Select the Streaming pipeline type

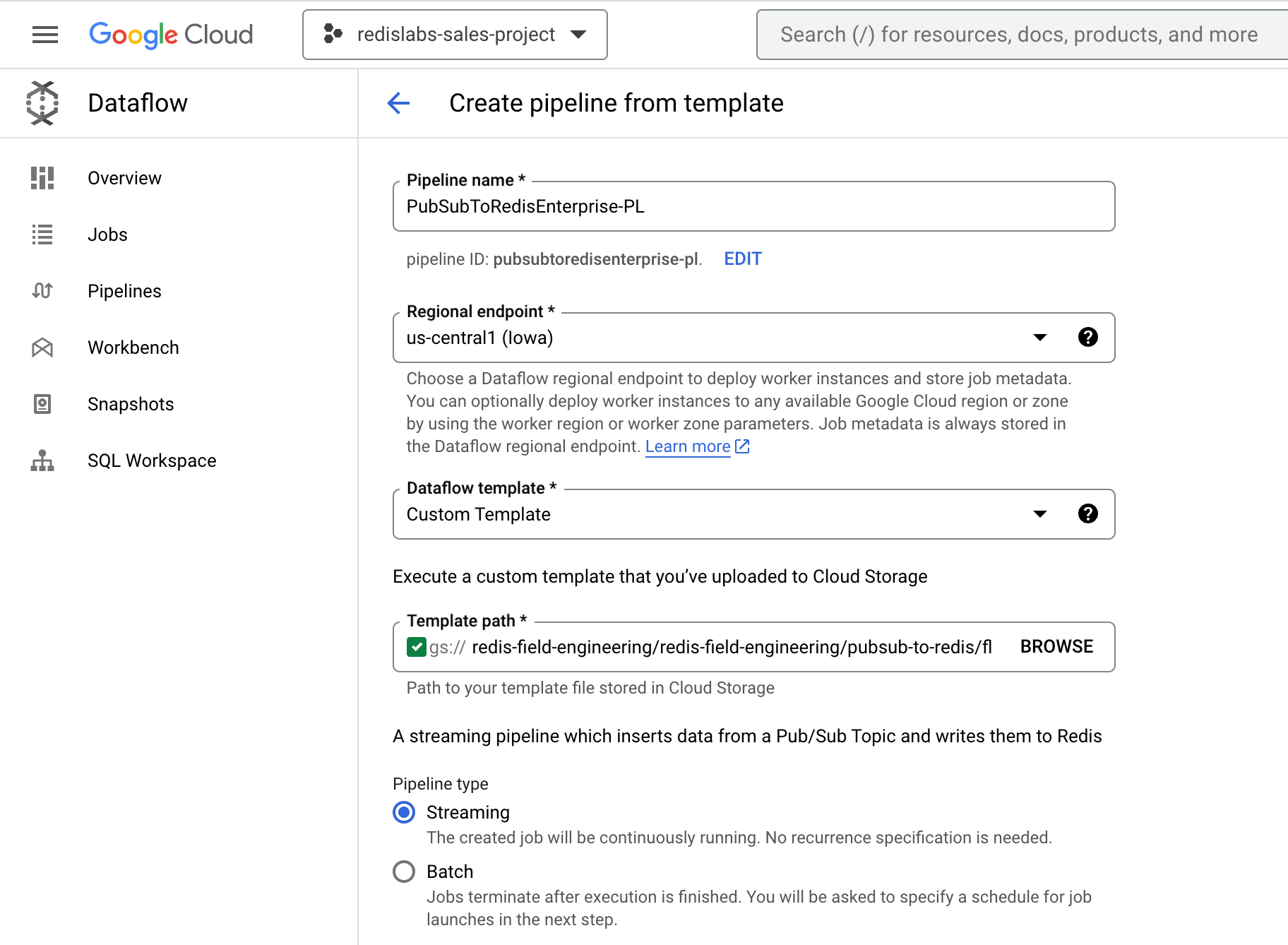pyautogui.click(x=403, y=812)
